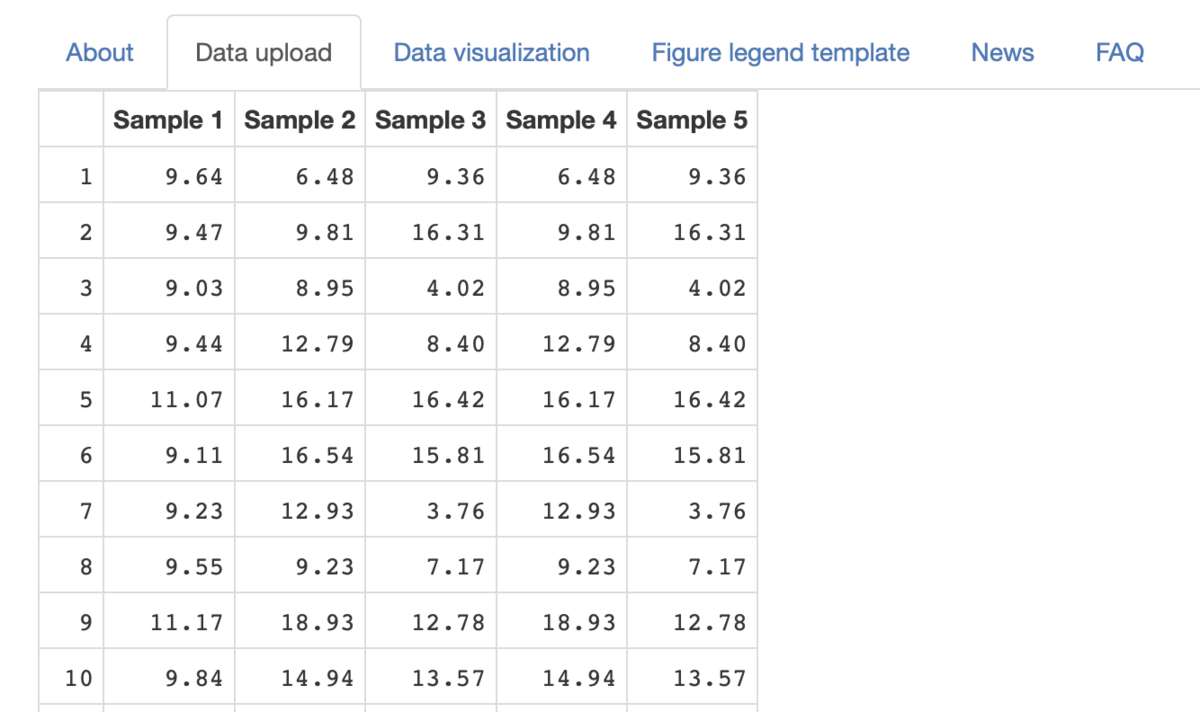This screenshot has height=712, width=1200.
Task: Switch to Data visualization tab
Action: pyautogui.click(x=492, y=53)
